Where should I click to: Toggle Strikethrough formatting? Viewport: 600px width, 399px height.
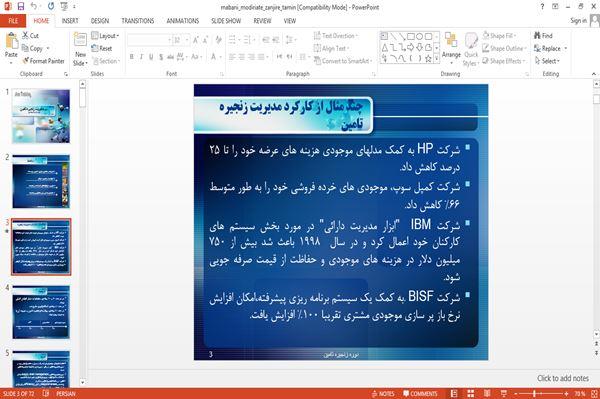170,57
